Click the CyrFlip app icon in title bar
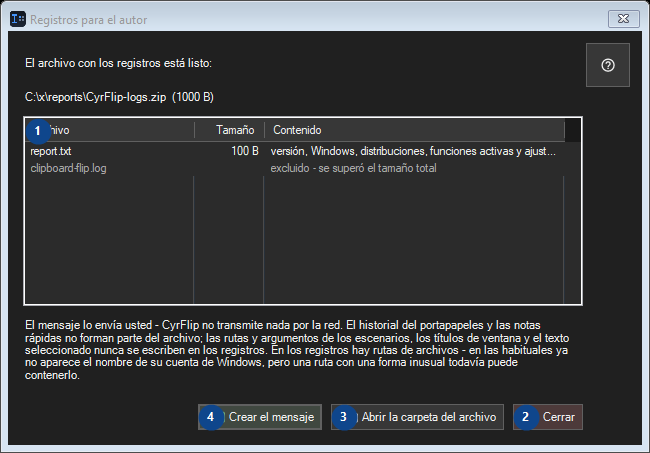This screenshot has height=453, width=650. coord(18,19)
